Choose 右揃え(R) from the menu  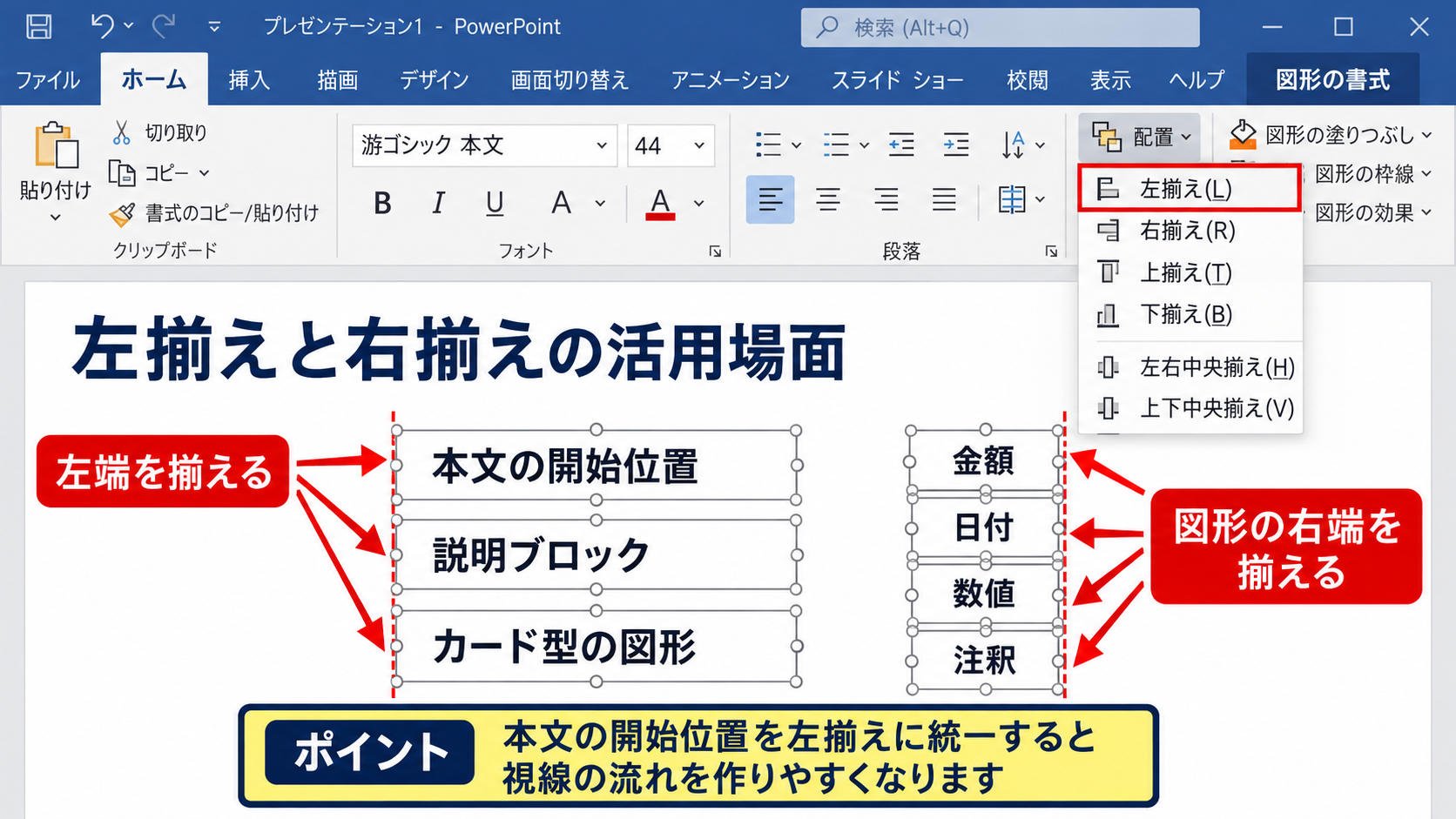[1190, 231]
